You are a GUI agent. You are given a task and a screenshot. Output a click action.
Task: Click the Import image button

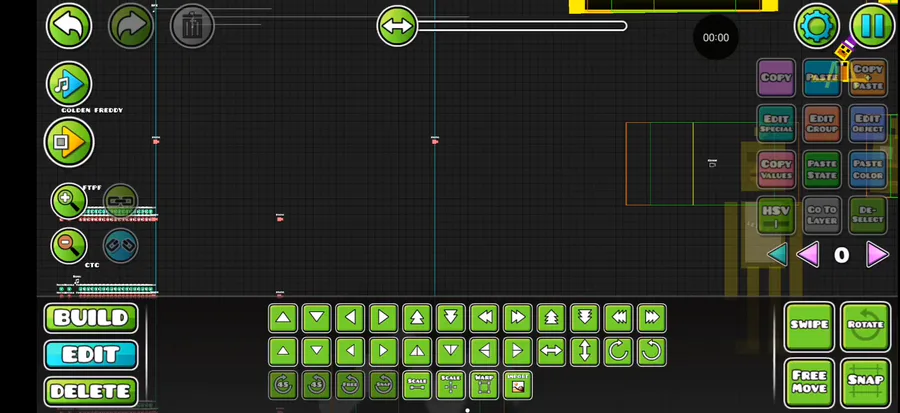[x=518, y=385]
